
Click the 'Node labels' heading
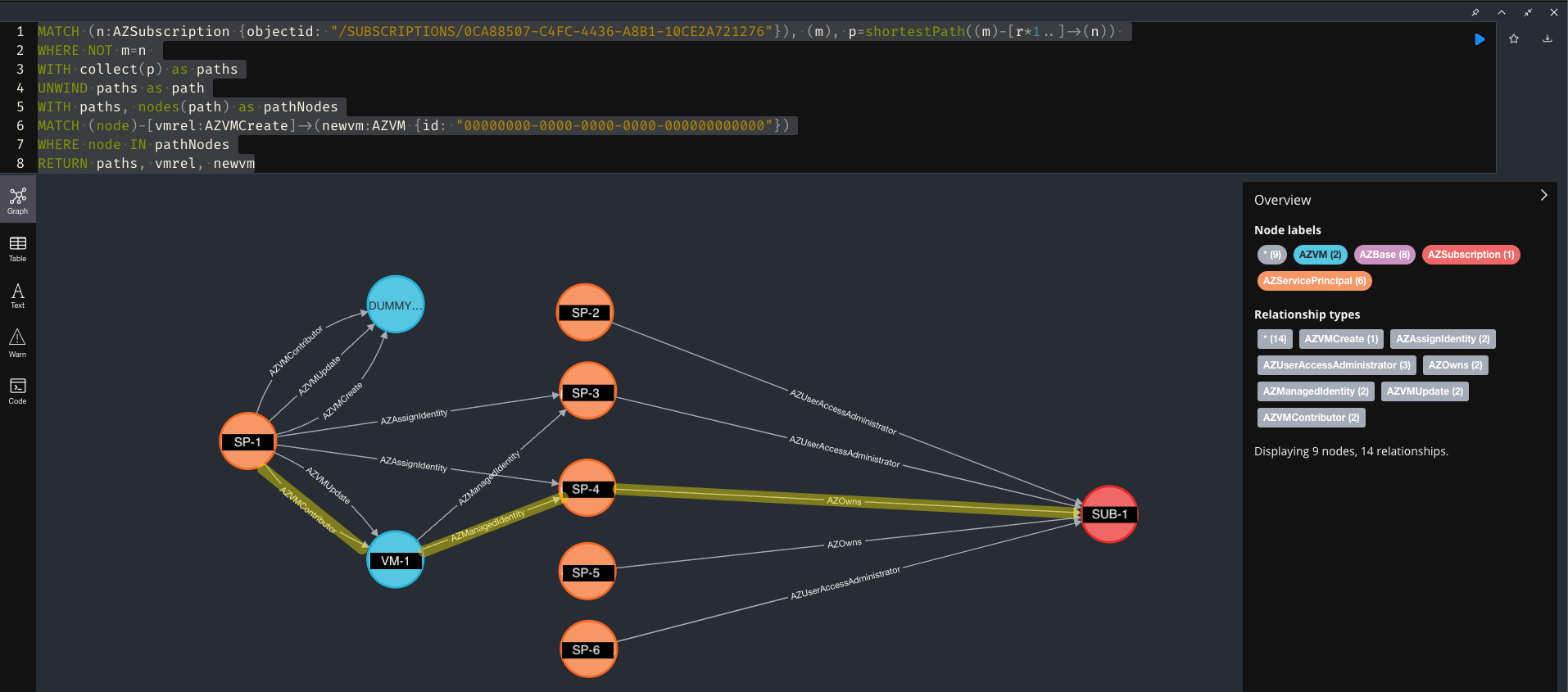1287,230
